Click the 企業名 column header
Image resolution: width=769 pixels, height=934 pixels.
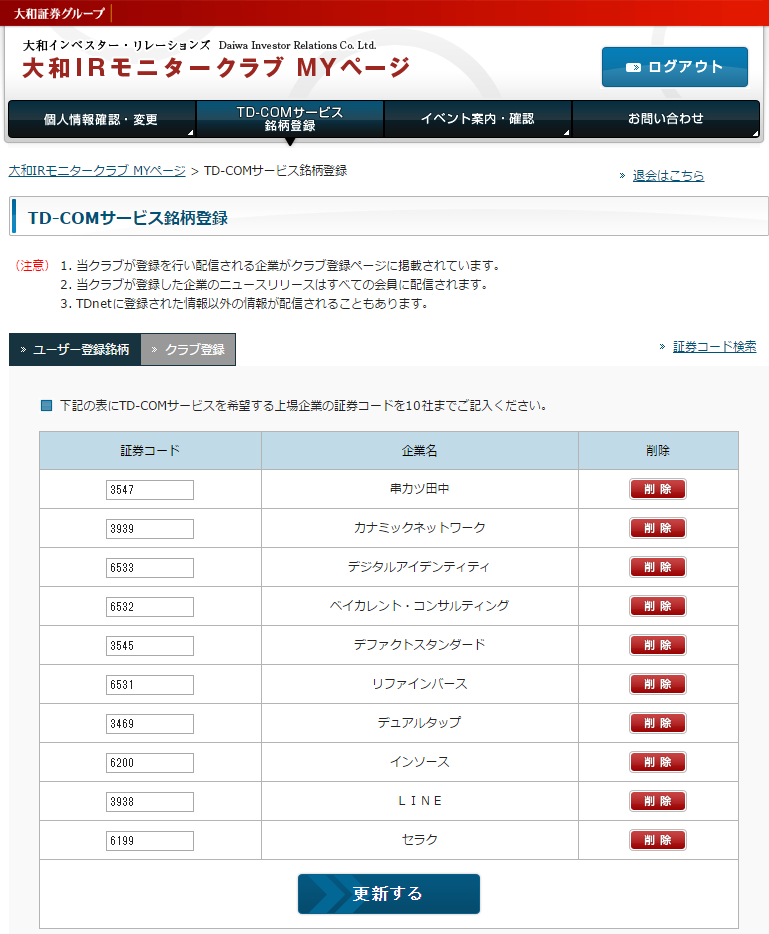[419, 451]
